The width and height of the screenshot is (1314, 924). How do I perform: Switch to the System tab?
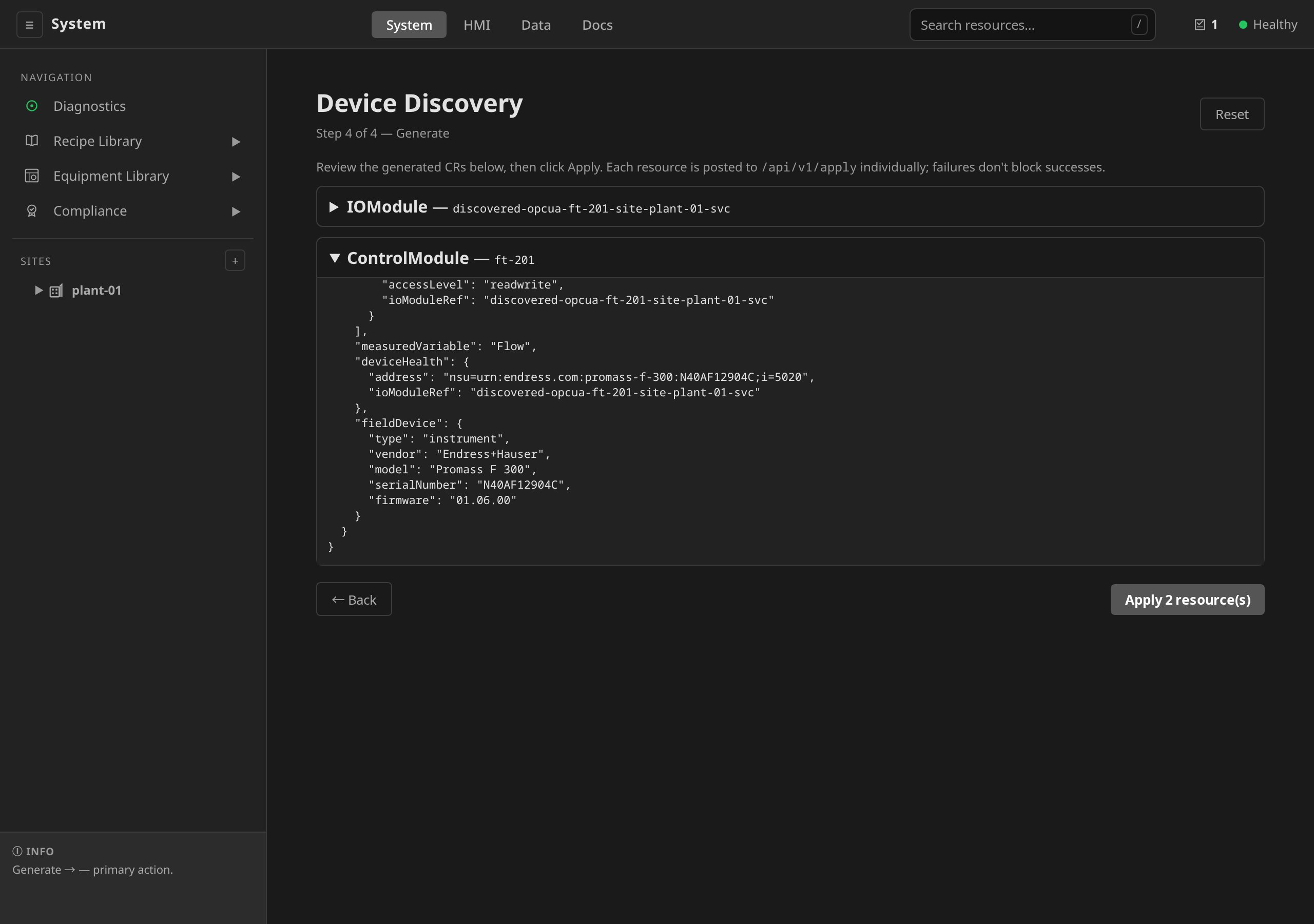click(409, 25)
